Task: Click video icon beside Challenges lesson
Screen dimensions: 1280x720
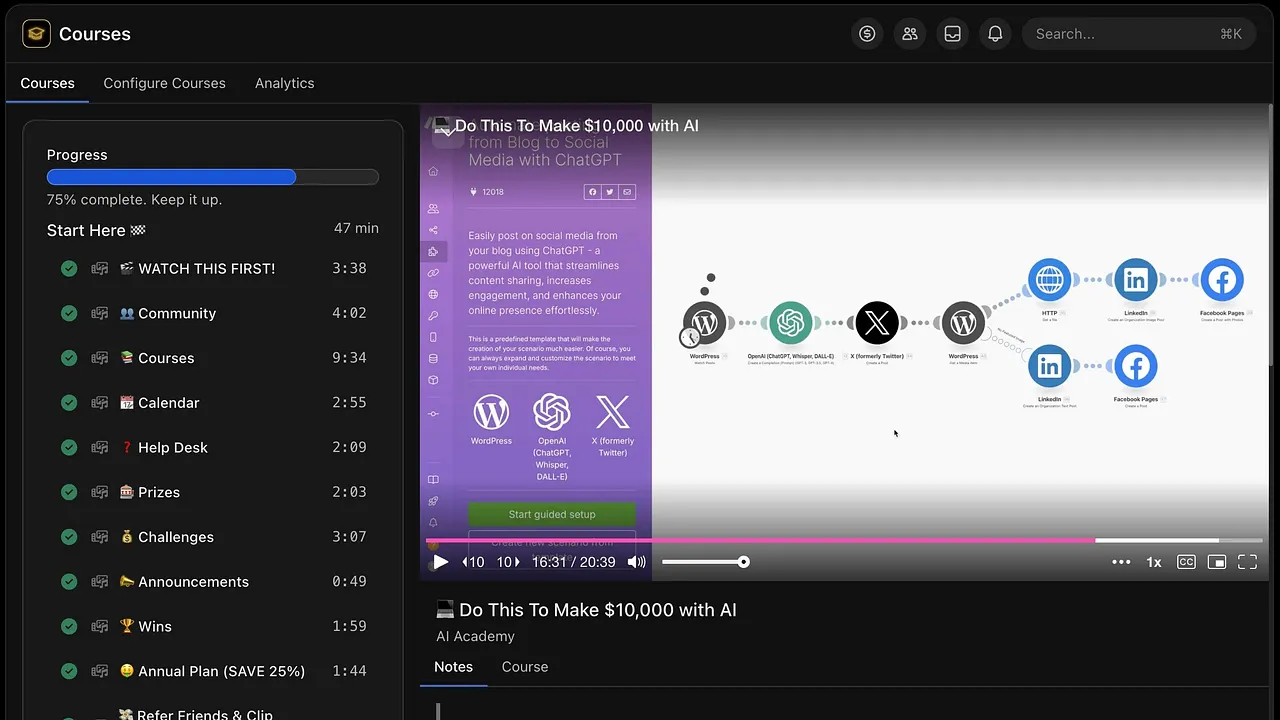Action: [100, 537]
